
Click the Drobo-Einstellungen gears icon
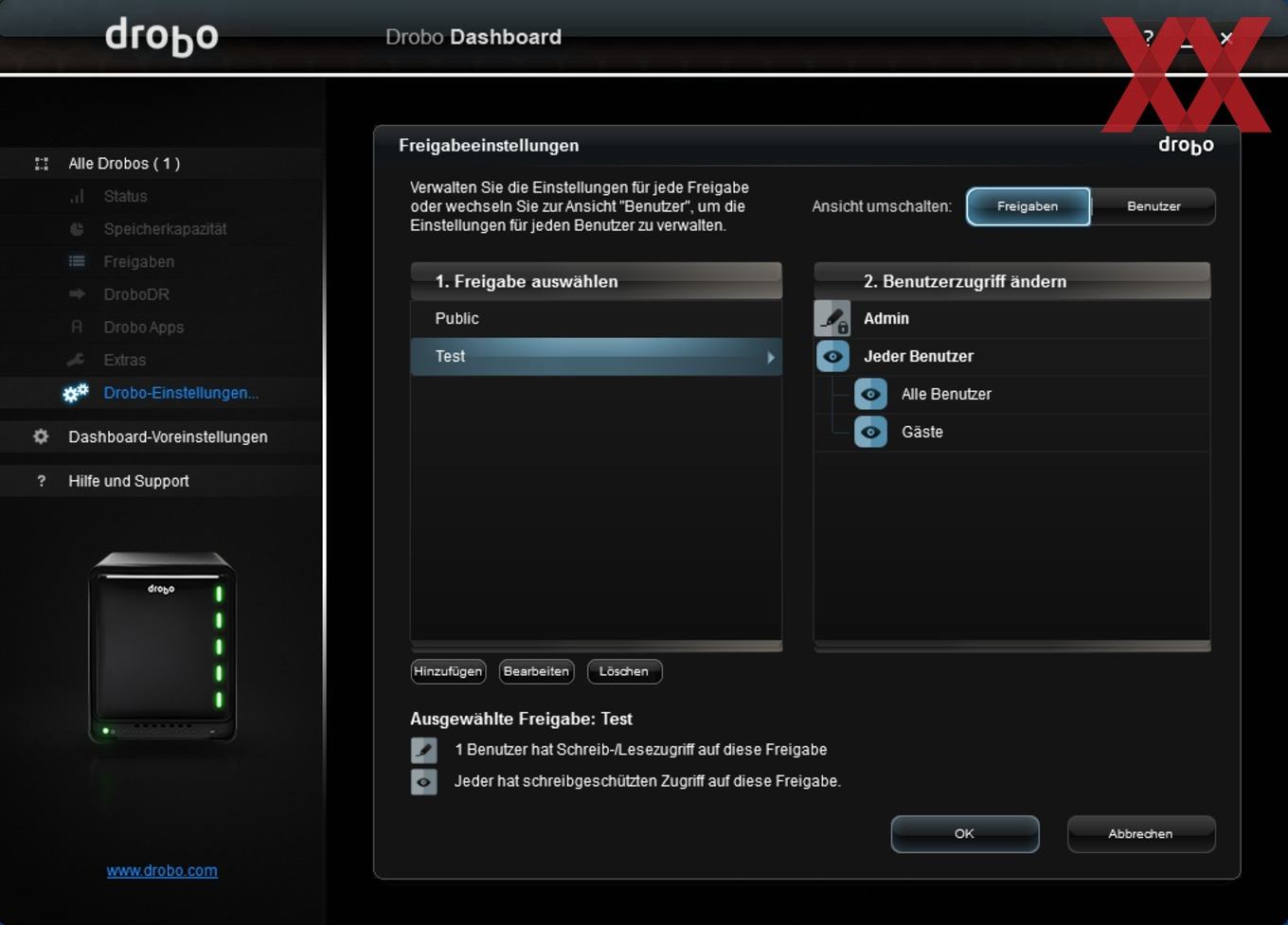76,393
